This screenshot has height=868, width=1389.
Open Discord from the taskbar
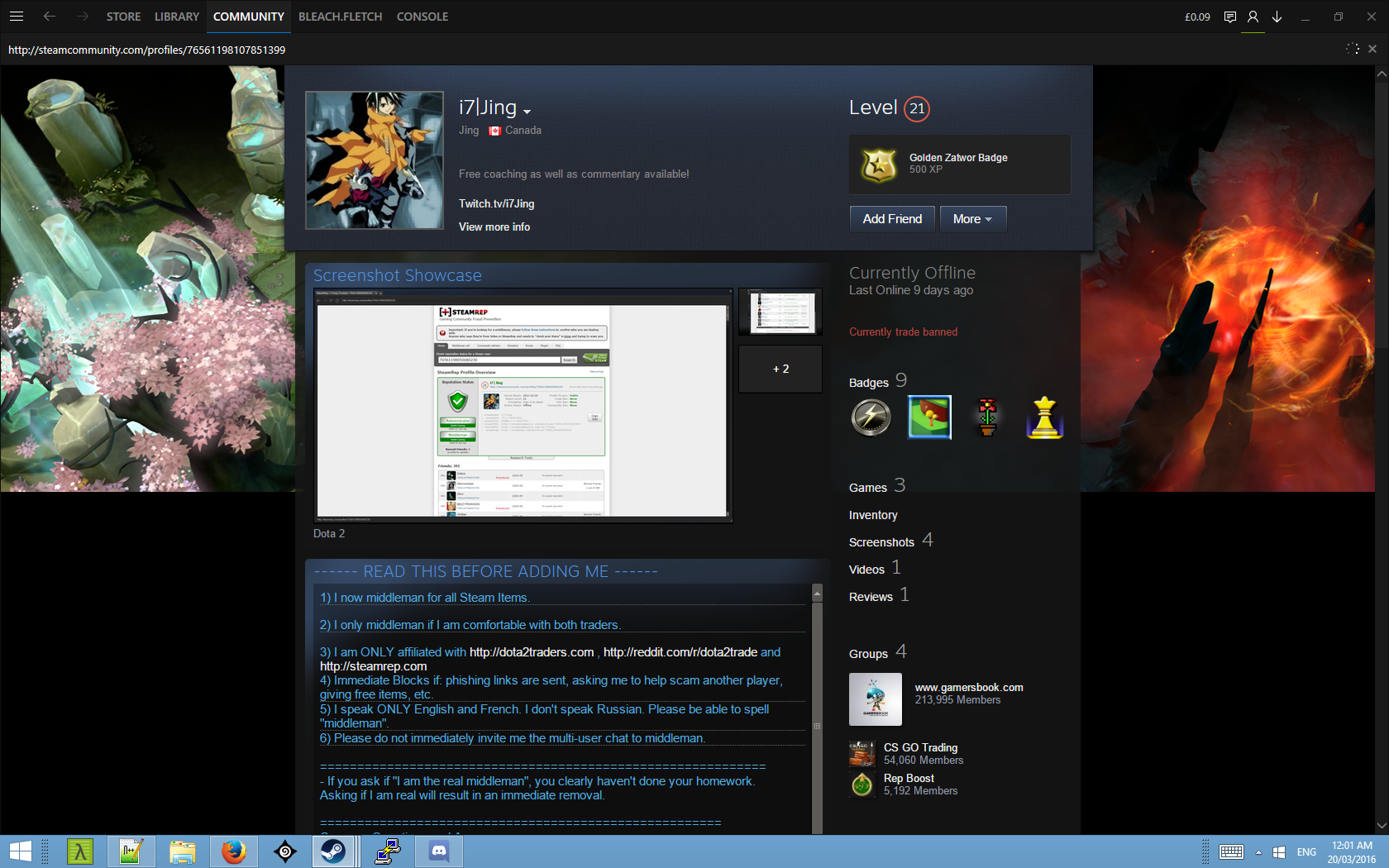point(439,851)
